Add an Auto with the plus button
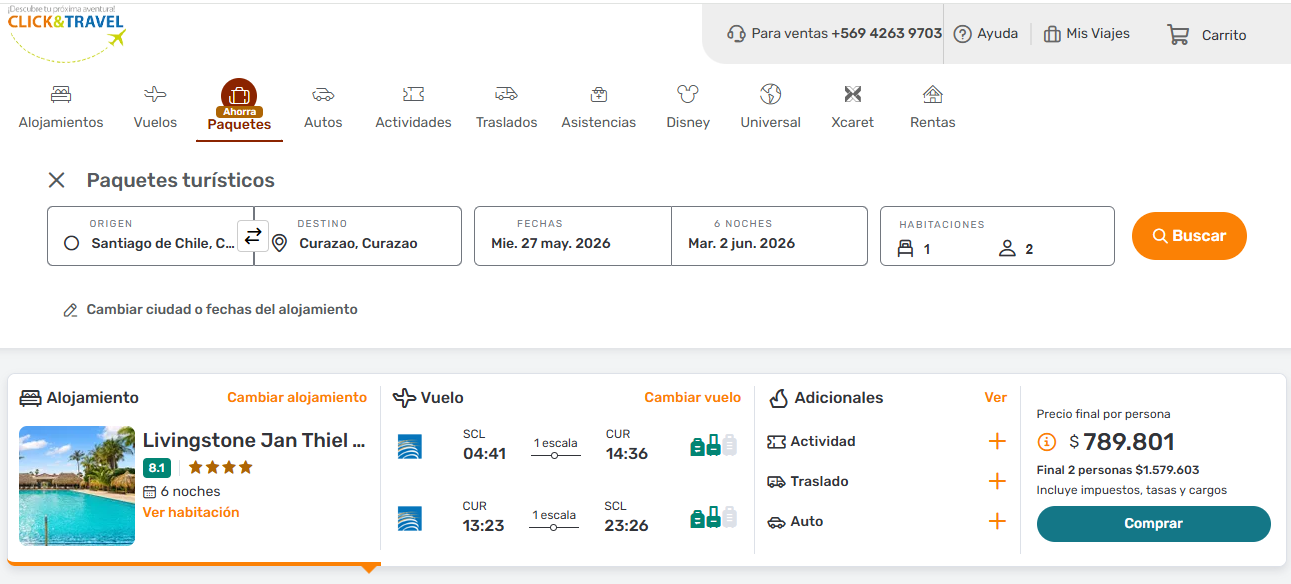1291x584 pixels. [997, 521]
